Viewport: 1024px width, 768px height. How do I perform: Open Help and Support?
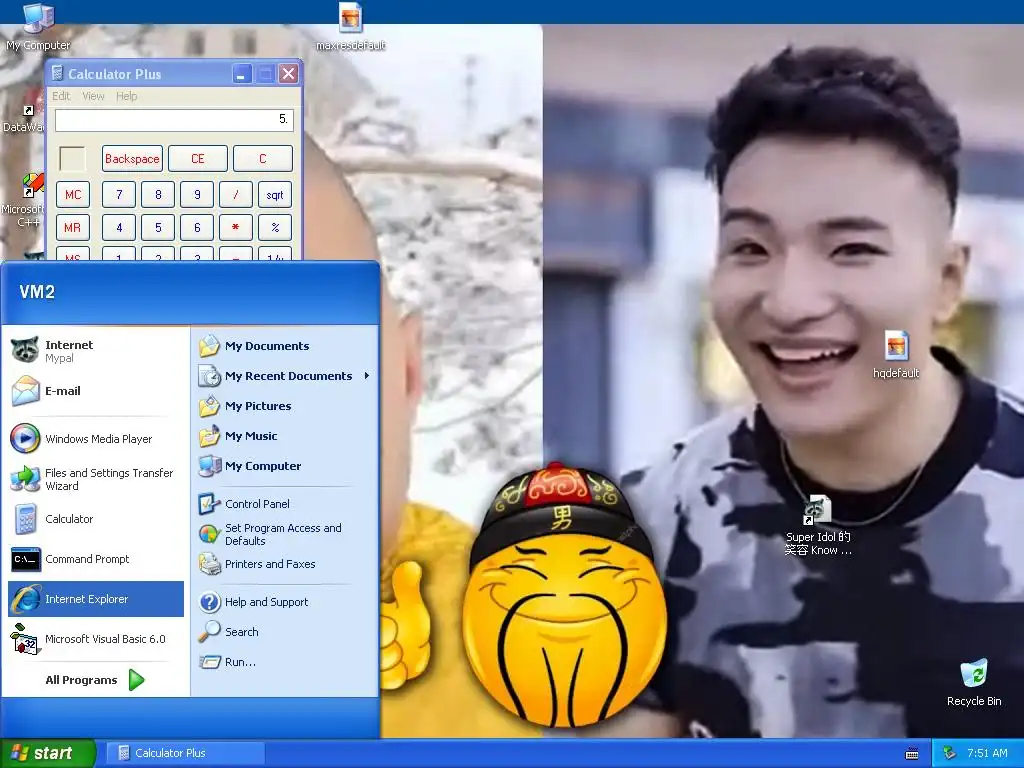click(x=285, y=602)
